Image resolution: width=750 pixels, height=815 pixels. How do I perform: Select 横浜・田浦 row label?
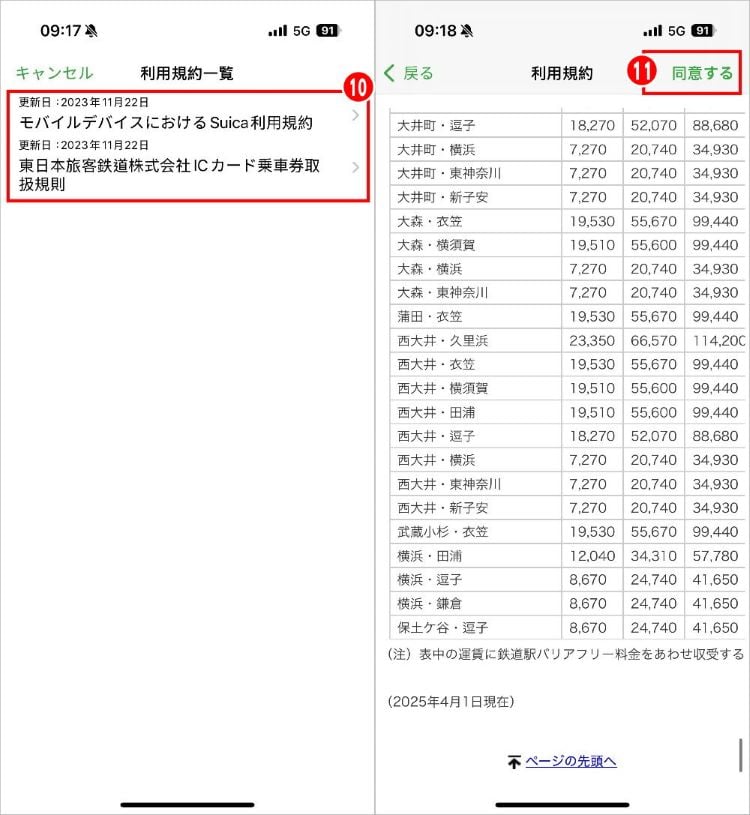[429, 556]
